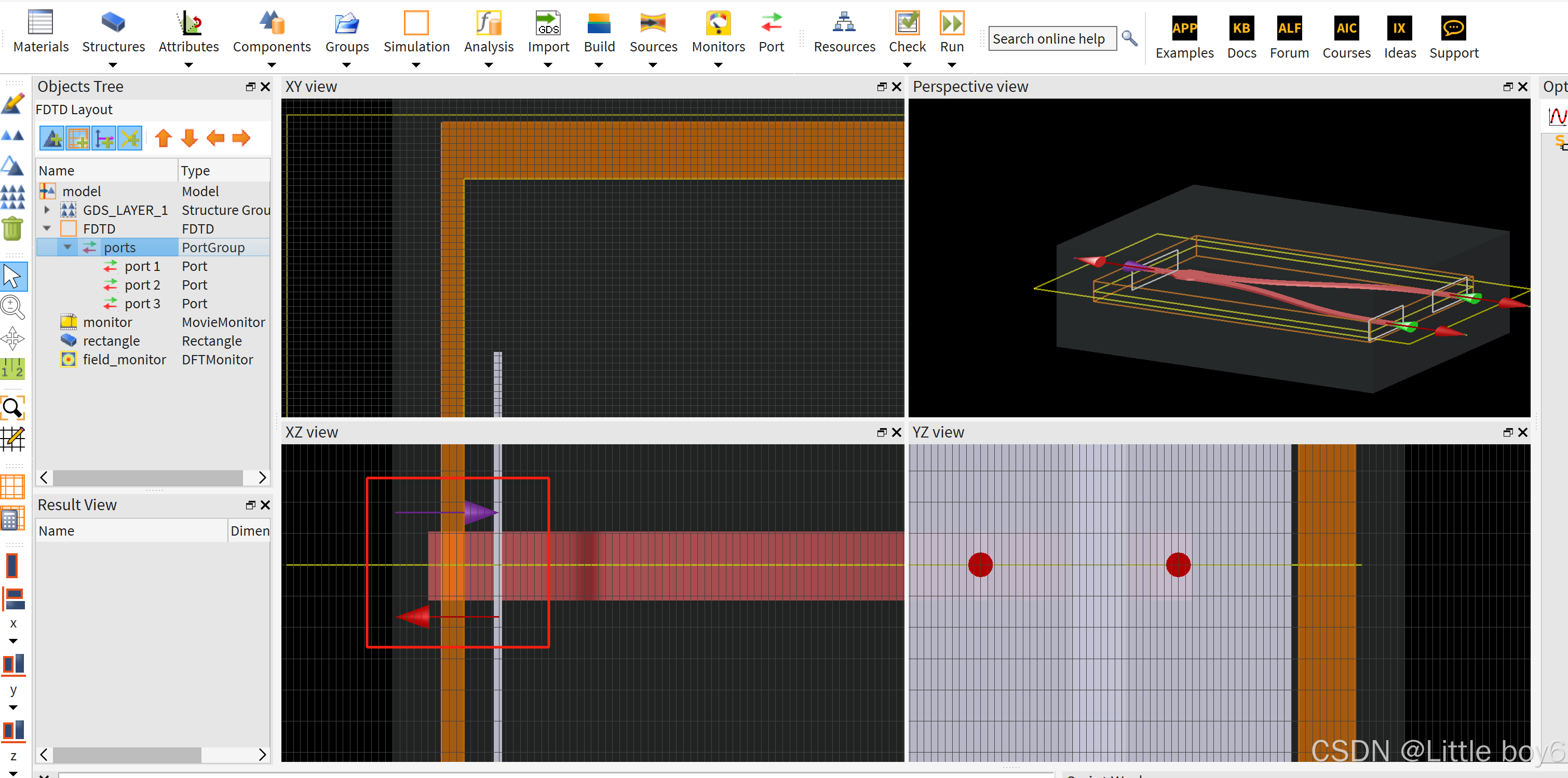Select the zoom magnifier tool in sidebar

pos(12,307)
